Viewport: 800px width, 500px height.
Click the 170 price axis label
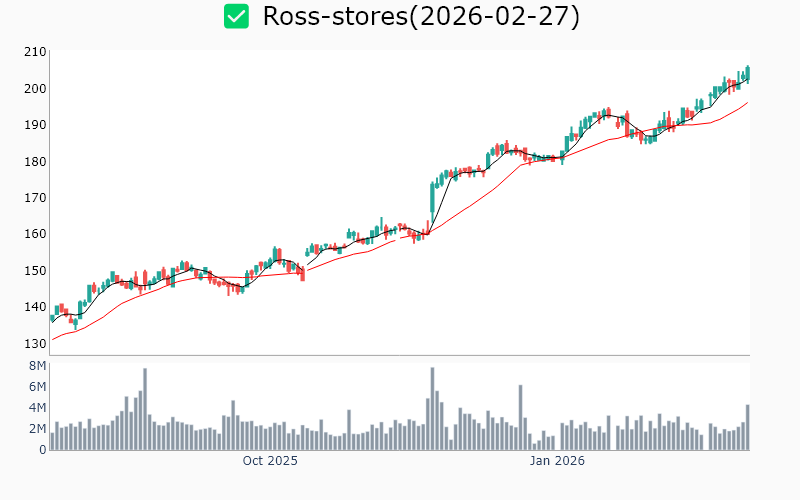35,198
